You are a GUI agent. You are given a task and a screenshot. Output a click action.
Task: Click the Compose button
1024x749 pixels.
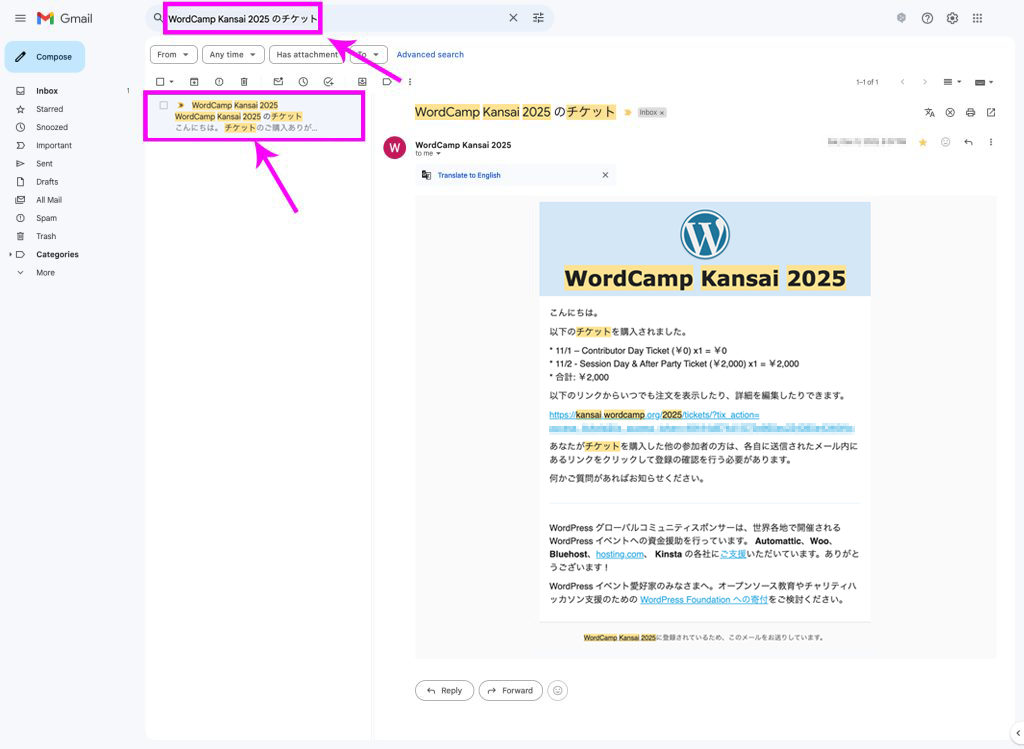45,57
